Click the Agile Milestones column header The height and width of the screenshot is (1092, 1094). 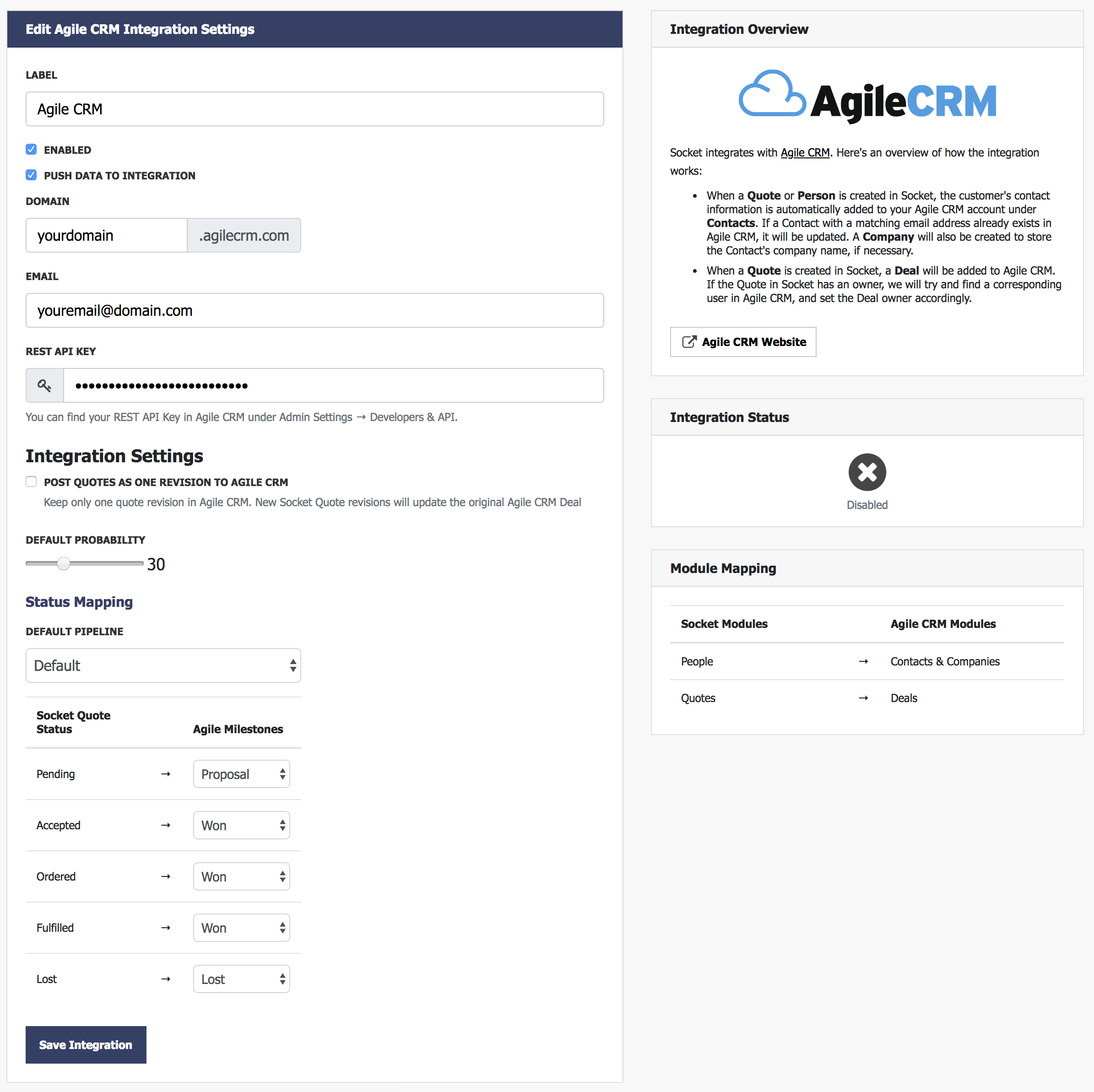pyautogui.click(x=238, y=729)
